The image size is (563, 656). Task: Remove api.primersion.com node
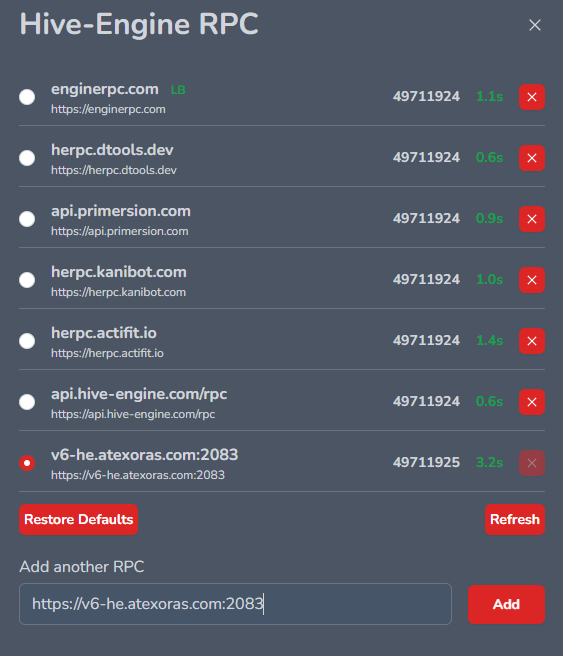click(x=532, y=219)
